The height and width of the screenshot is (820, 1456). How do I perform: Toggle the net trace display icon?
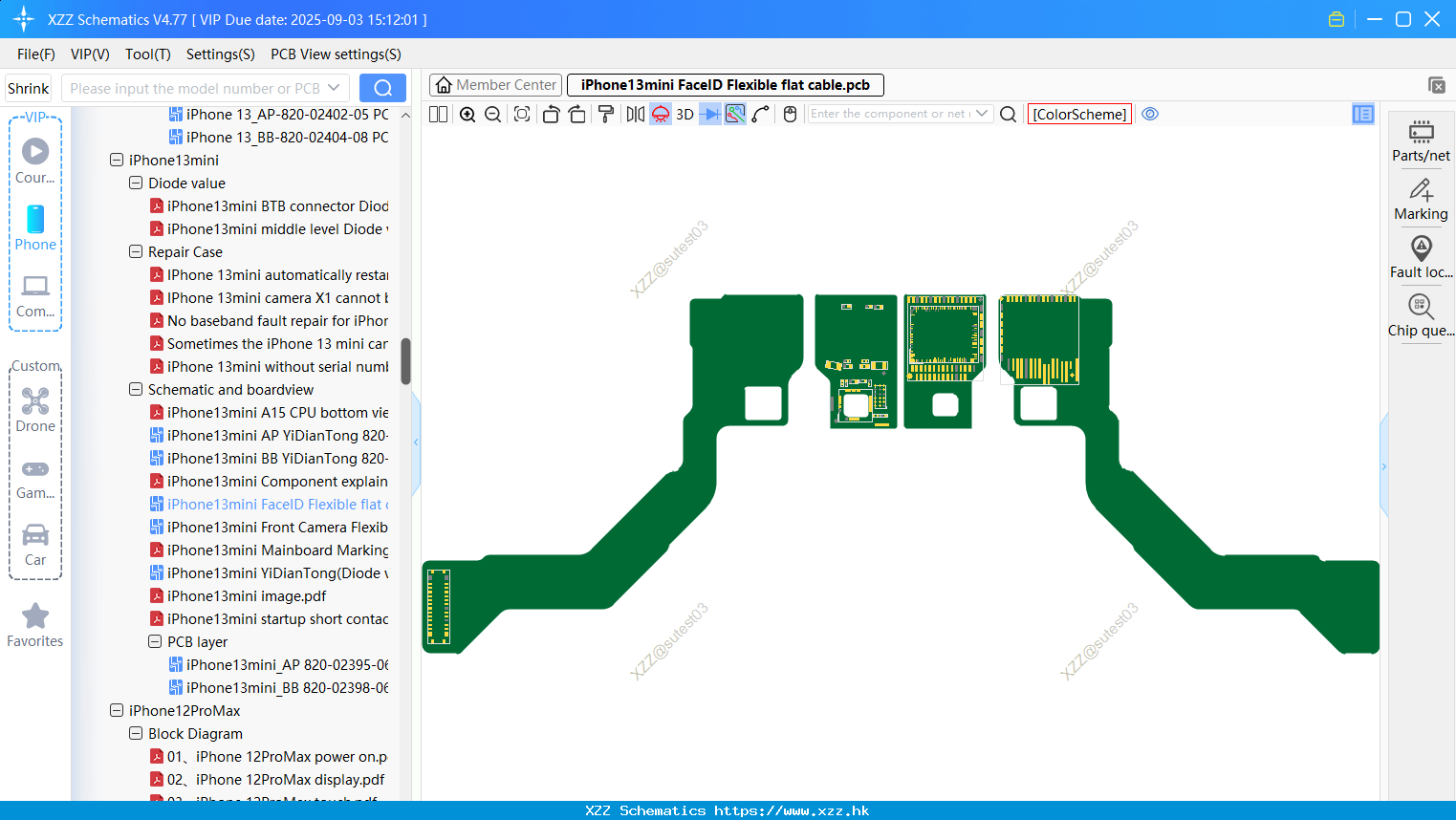(735, 114)
